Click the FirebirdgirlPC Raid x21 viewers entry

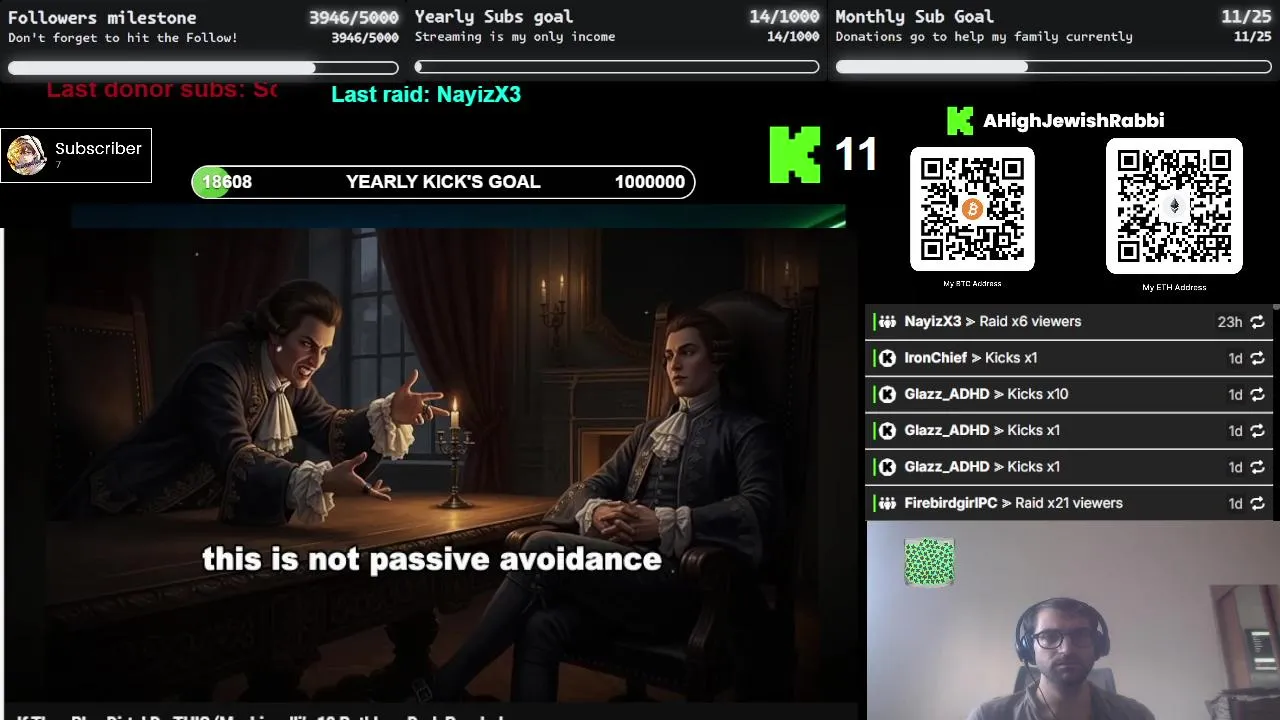(x=1069, y=504)
